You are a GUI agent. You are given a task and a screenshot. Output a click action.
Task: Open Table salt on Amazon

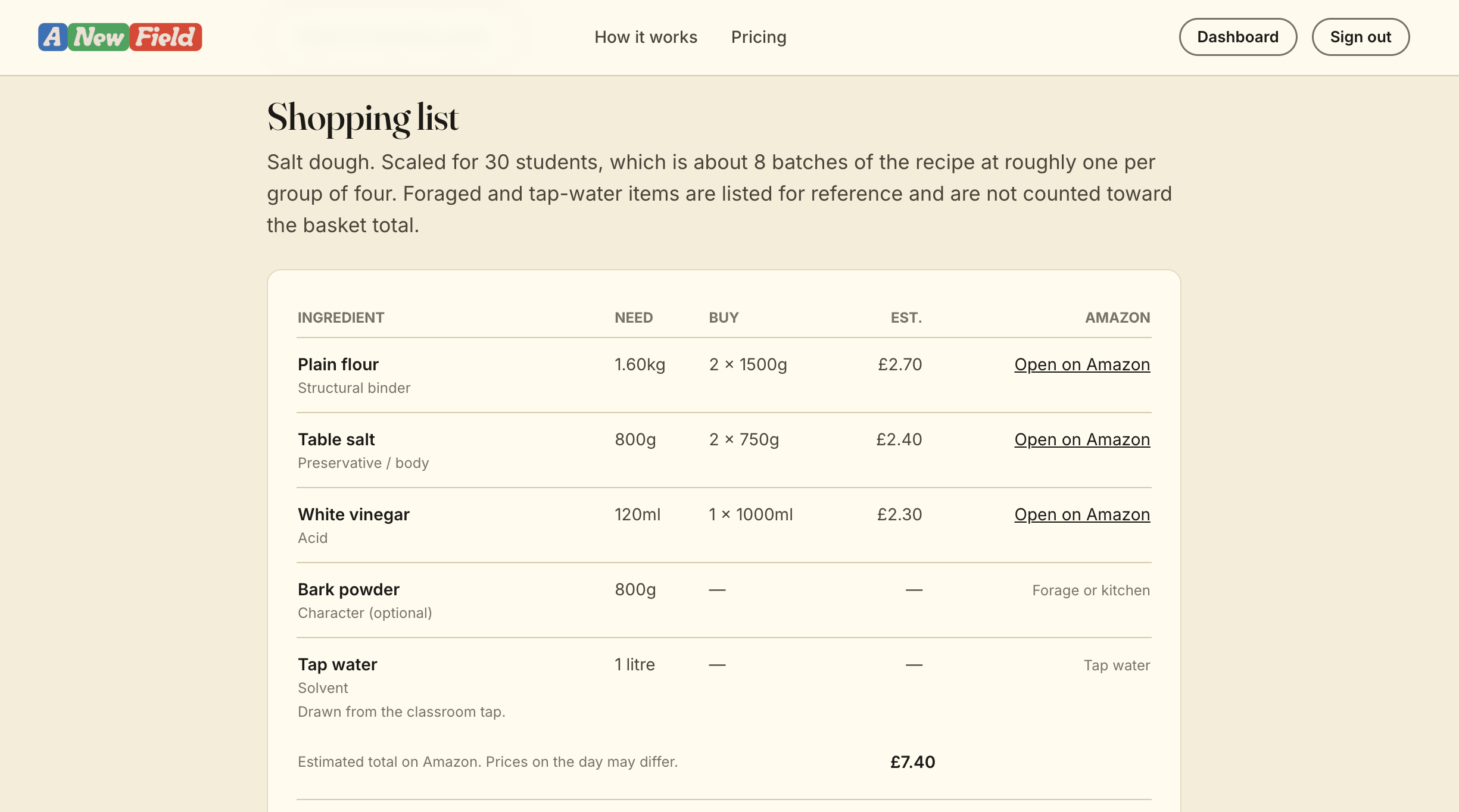(1081, 439)
